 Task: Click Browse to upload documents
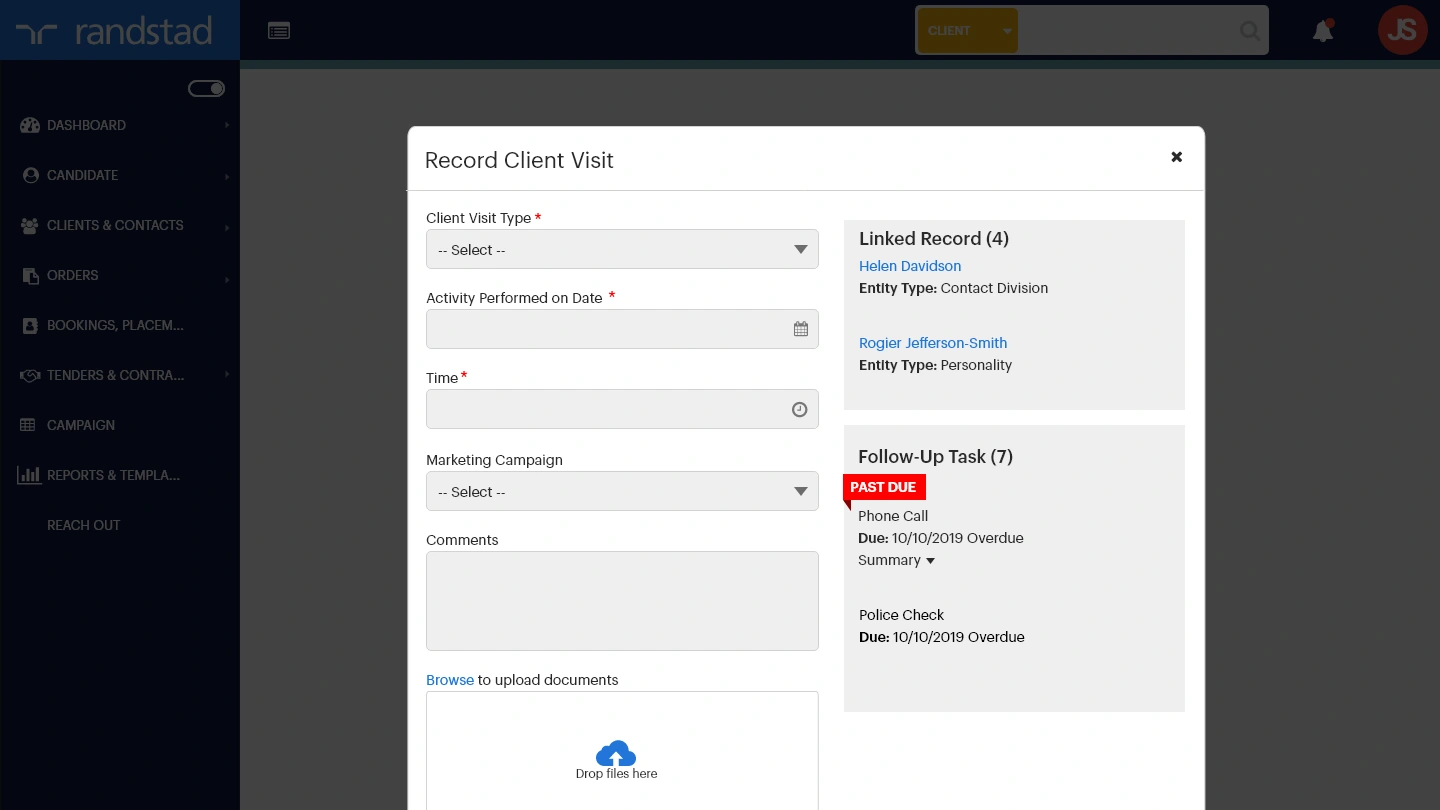click(x=449, y=680)
